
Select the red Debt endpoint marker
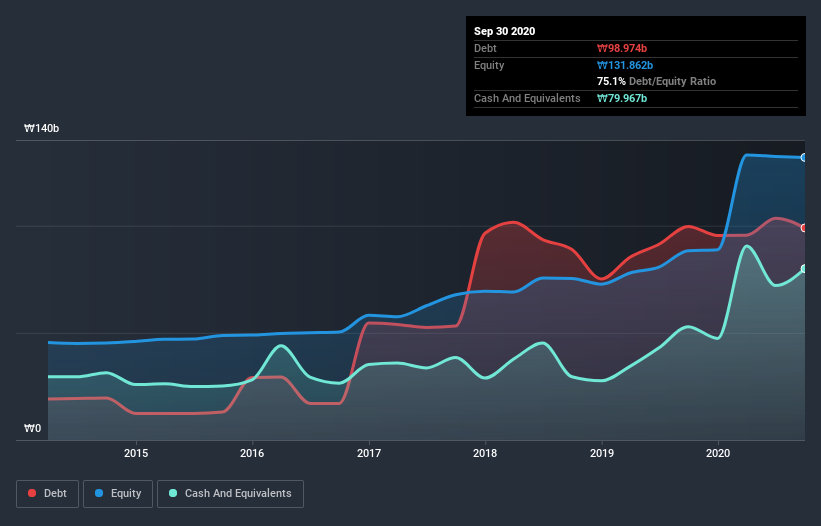pos(804,228)
